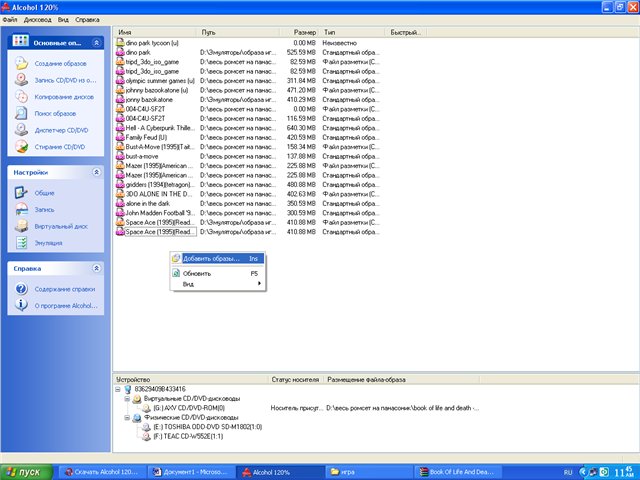Collapse the Справка panel chevron
This screenshot has height=480, width=640.
click(95, 268)
